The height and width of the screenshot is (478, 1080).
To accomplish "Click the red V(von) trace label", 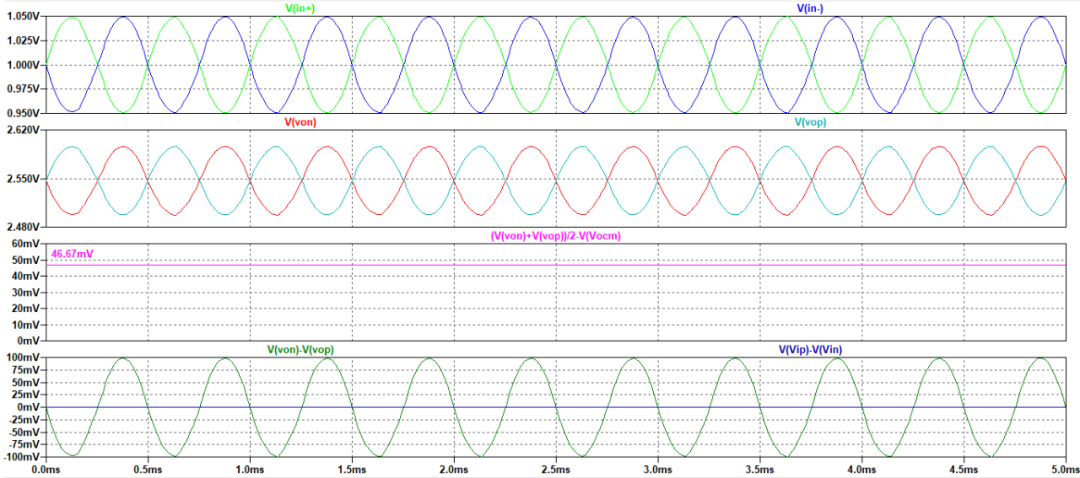I will (302, 122).
